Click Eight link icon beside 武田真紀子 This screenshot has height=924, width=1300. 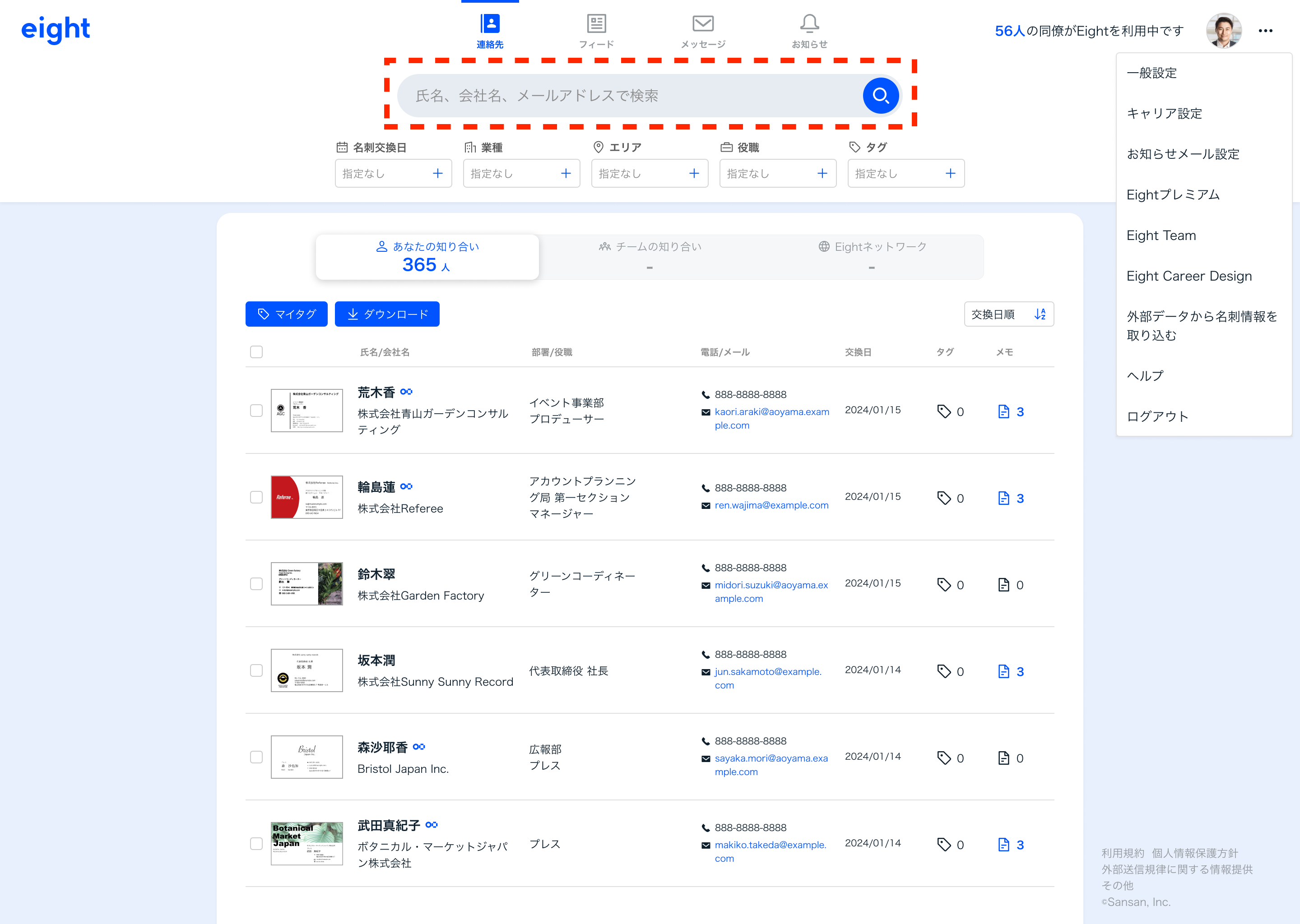pyautogui.click(x=432, y=824)
